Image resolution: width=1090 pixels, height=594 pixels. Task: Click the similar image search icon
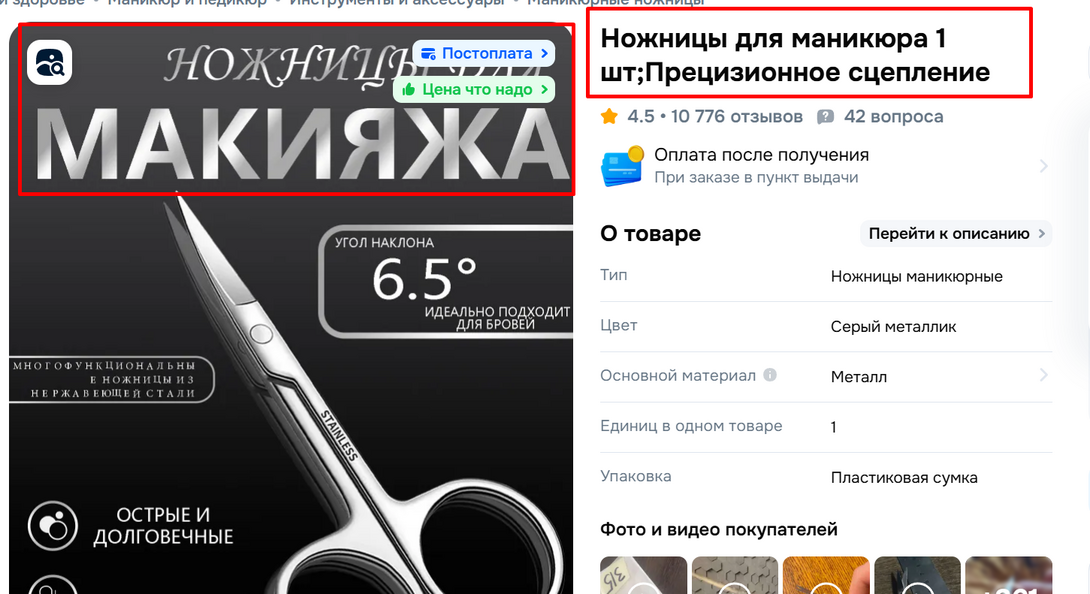coord(49,63)
